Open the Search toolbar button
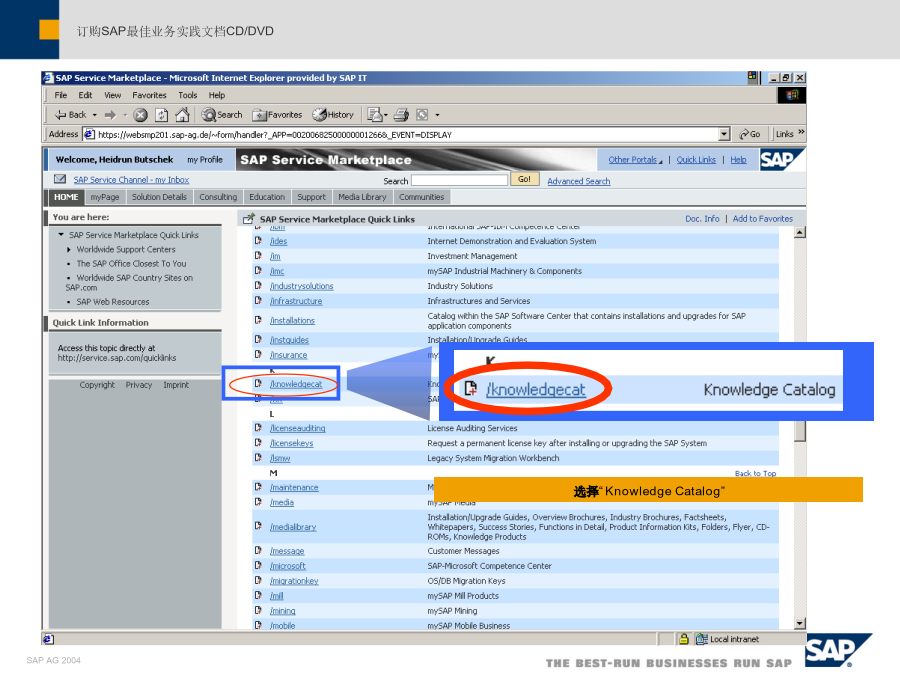Viewport: 900px width, 675px height. pyautogui.click(x=222, y=115)
